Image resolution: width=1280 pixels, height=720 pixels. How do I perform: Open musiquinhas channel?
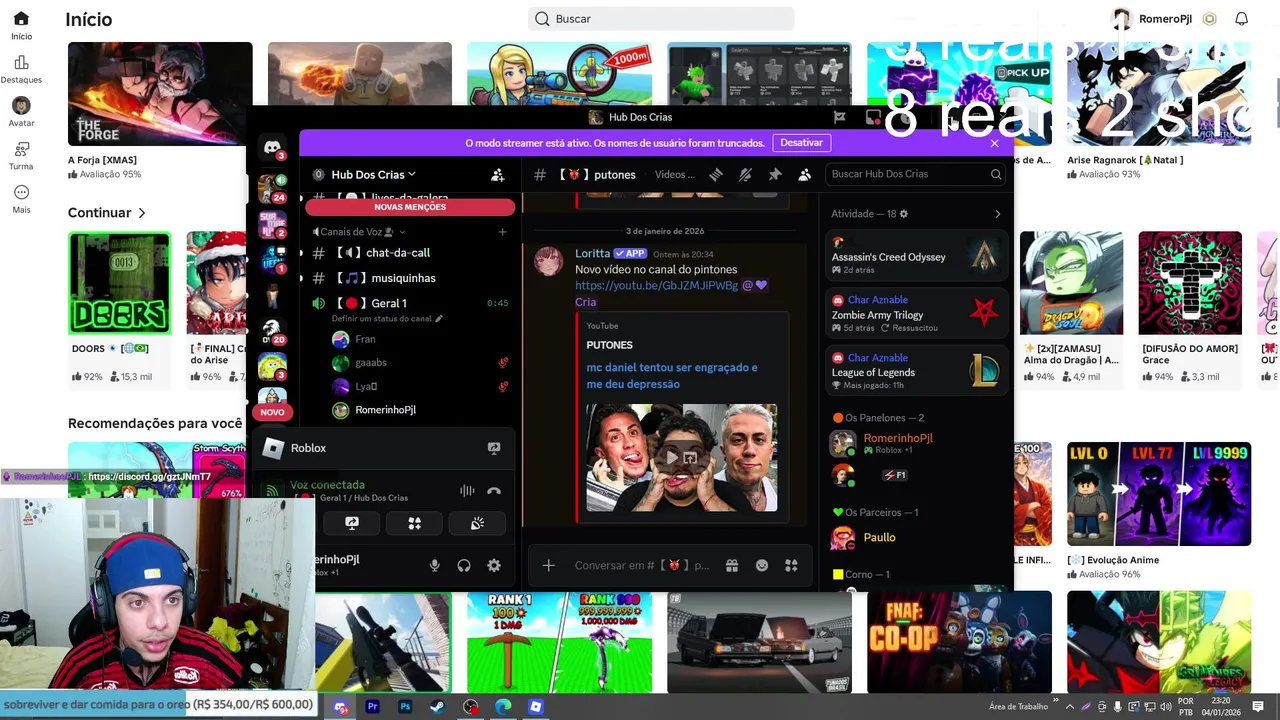tap(410, 278)
